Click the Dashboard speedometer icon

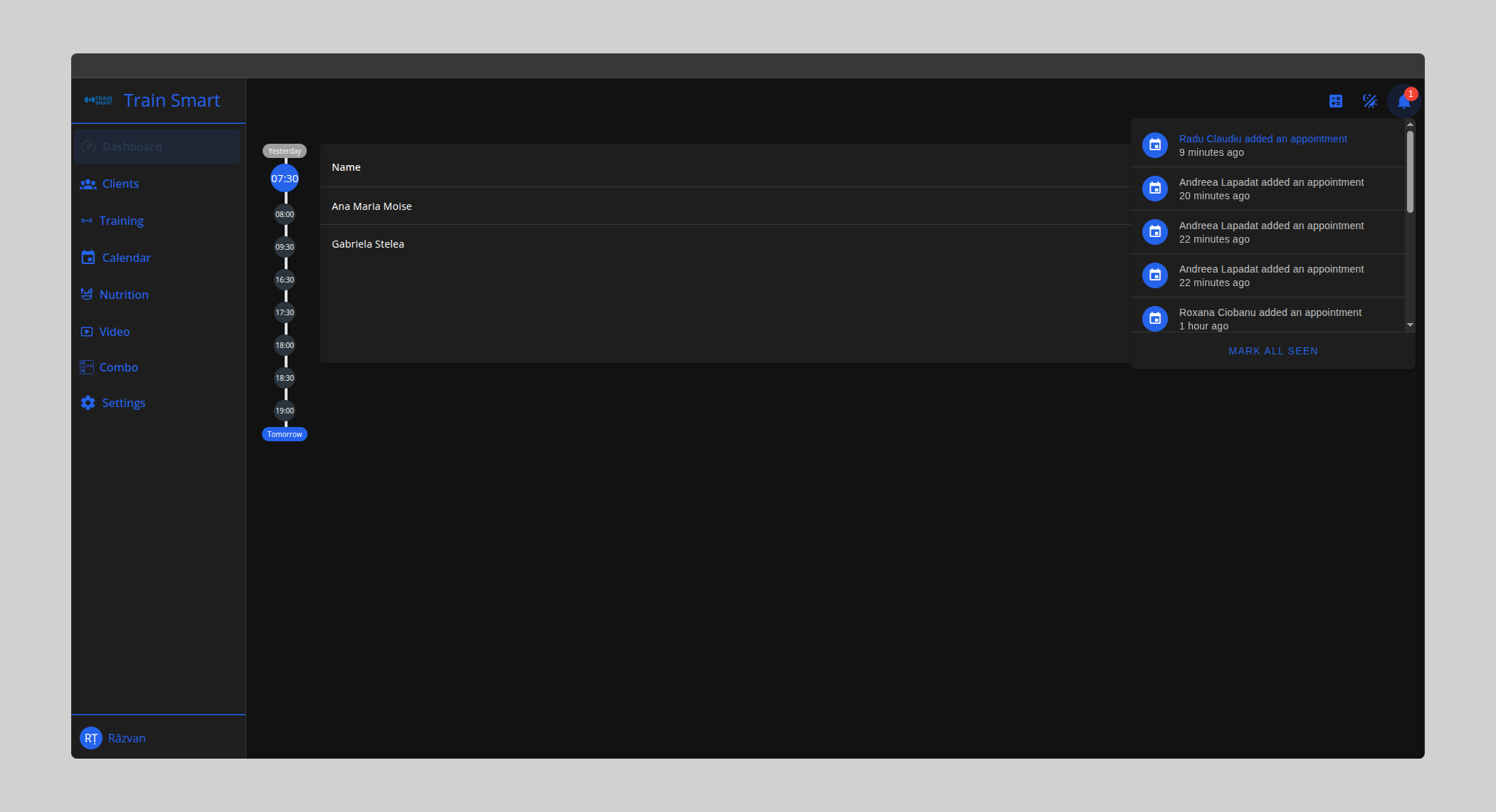(88, 147)
